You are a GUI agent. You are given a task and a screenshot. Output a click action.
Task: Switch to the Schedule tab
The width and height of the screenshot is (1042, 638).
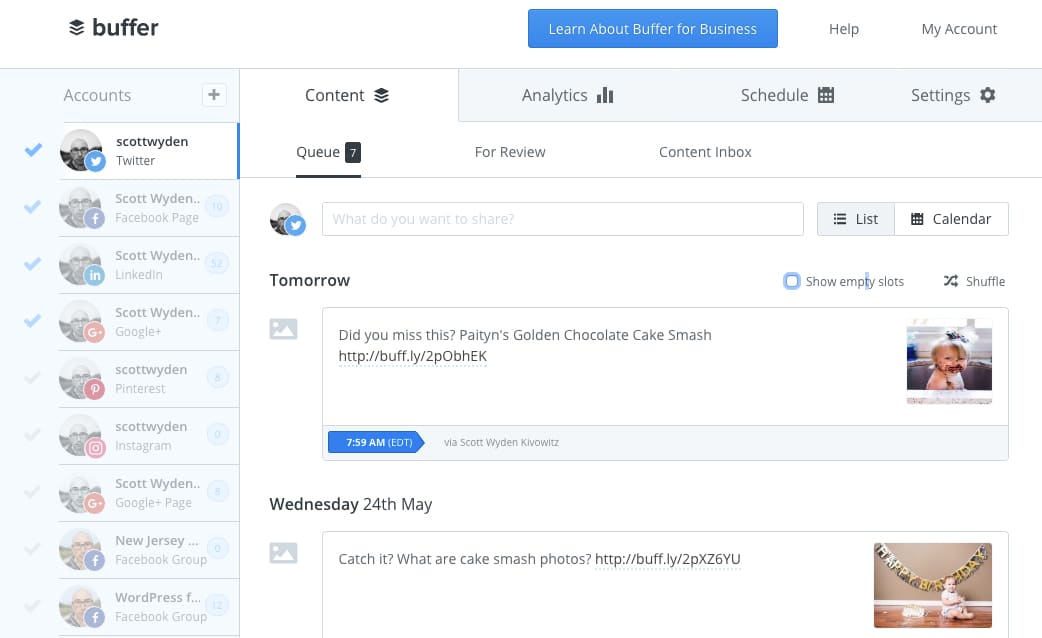coord(787,95)
